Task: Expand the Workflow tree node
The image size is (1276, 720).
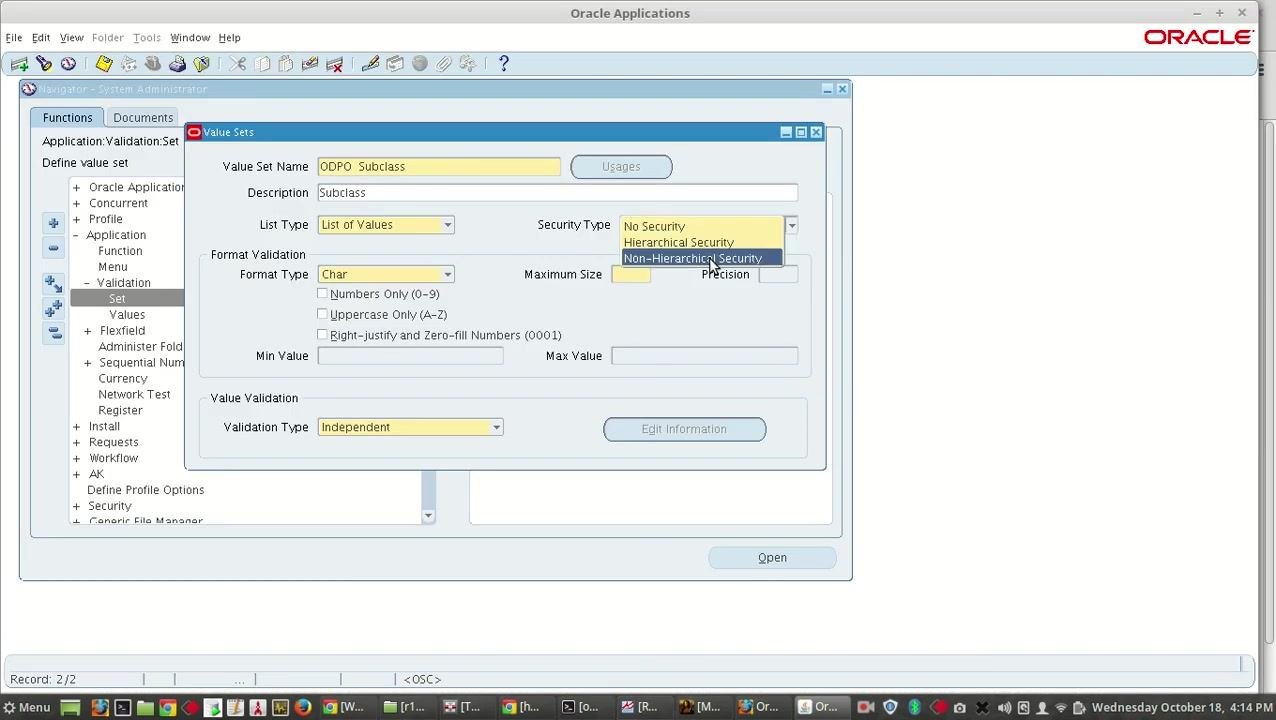Action: (x=76, y=458)
